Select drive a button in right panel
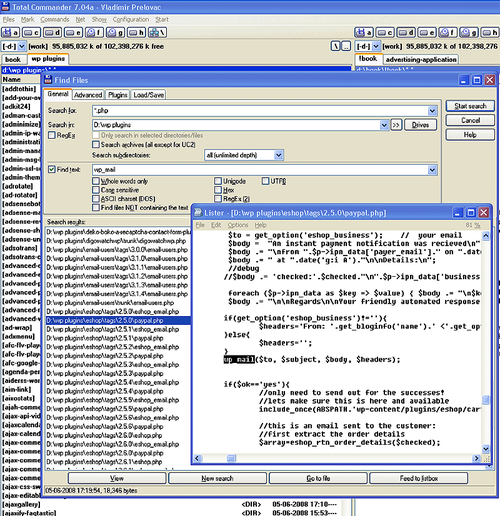 (363, 32)
